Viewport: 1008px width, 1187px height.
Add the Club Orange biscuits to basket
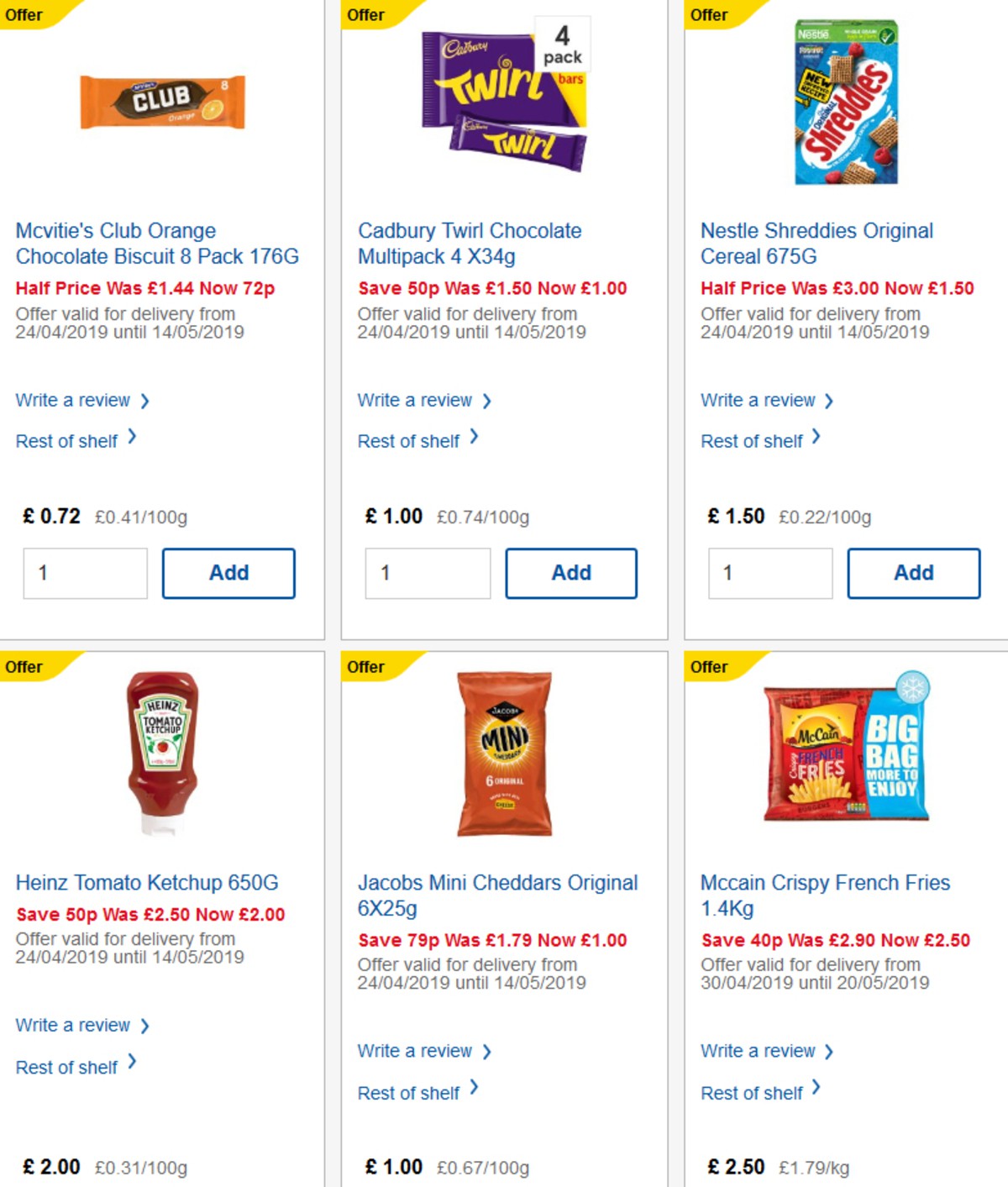228,572
